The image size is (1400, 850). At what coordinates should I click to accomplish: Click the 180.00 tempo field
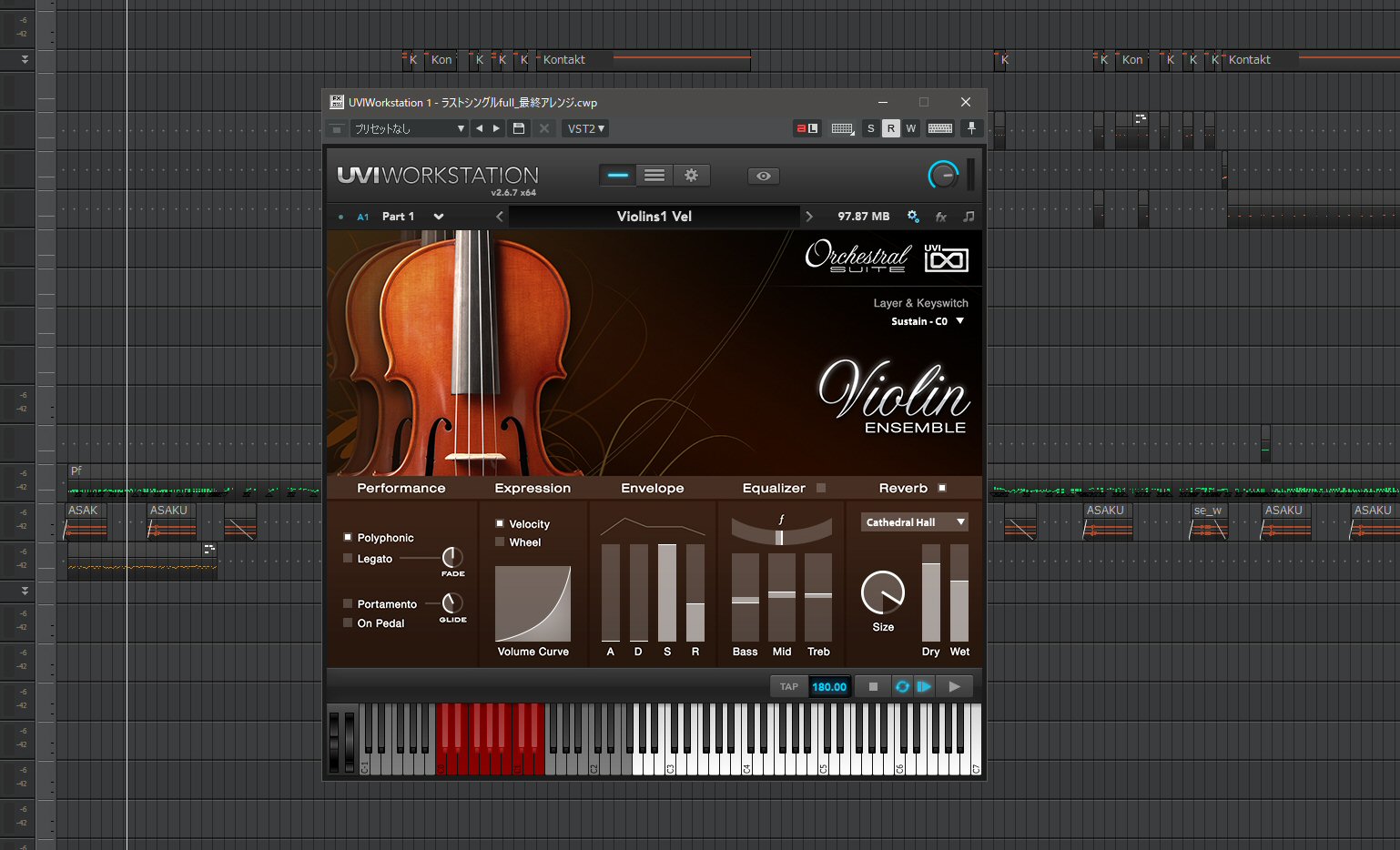(829, 687)
